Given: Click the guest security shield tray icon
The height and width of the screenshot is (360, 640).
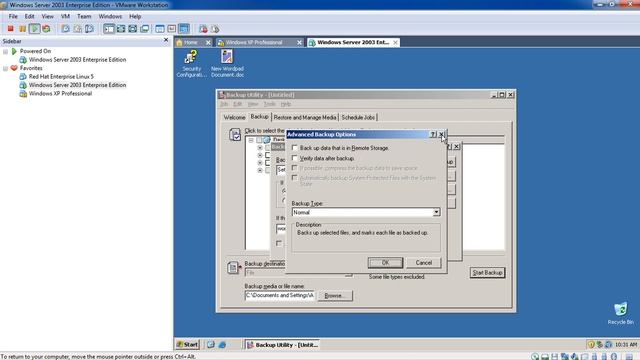Looking at the screenshot, I should click(x=591, y=344).
